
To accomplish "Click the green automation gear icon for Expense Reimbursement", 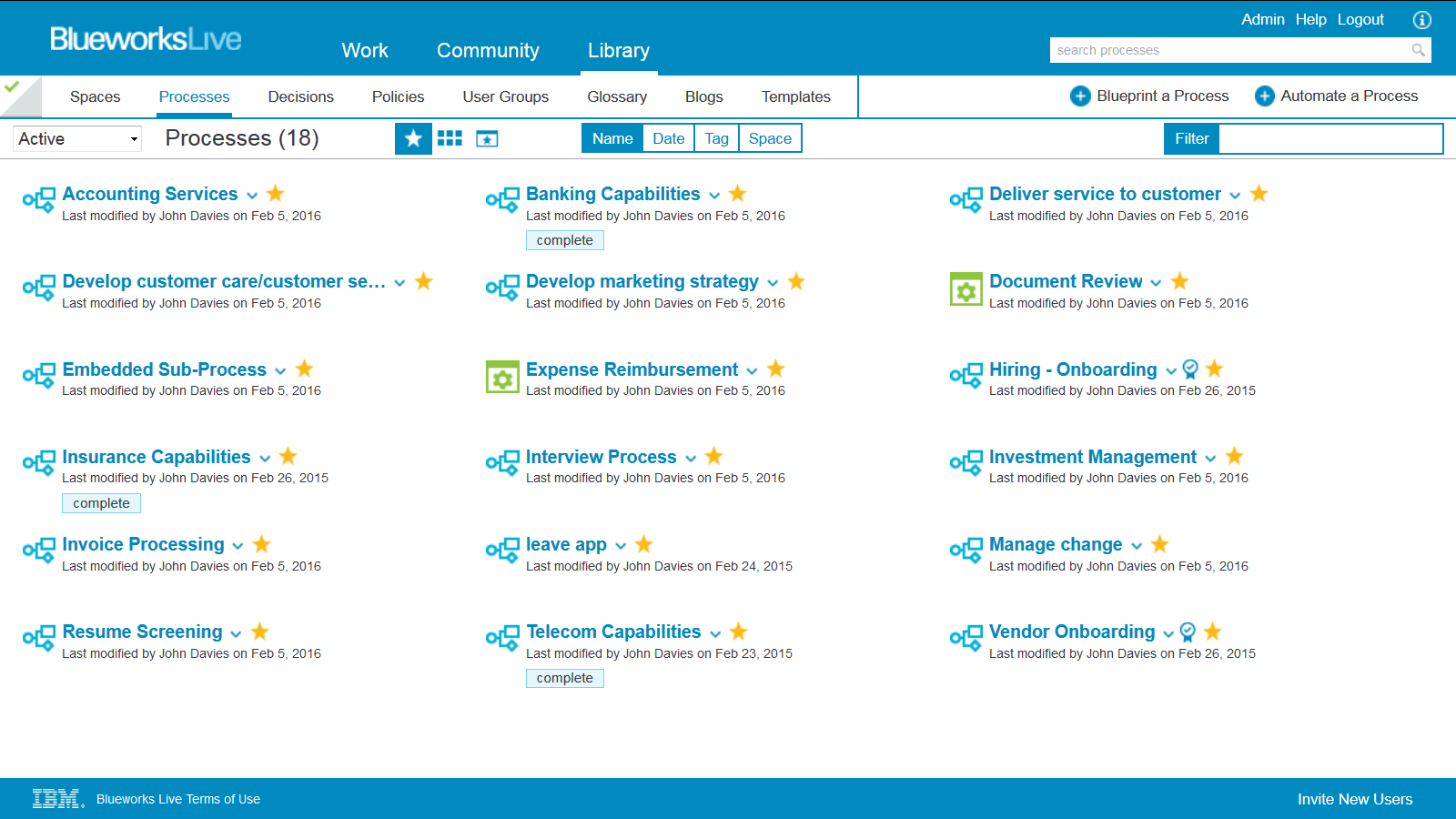I will click(x=502, y=377).
